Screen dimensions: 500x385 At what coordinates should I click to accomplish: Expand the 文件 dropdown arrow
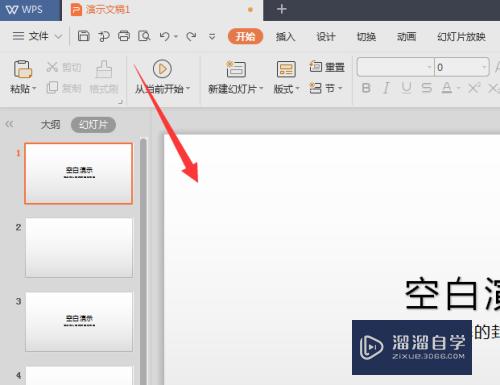58,36
